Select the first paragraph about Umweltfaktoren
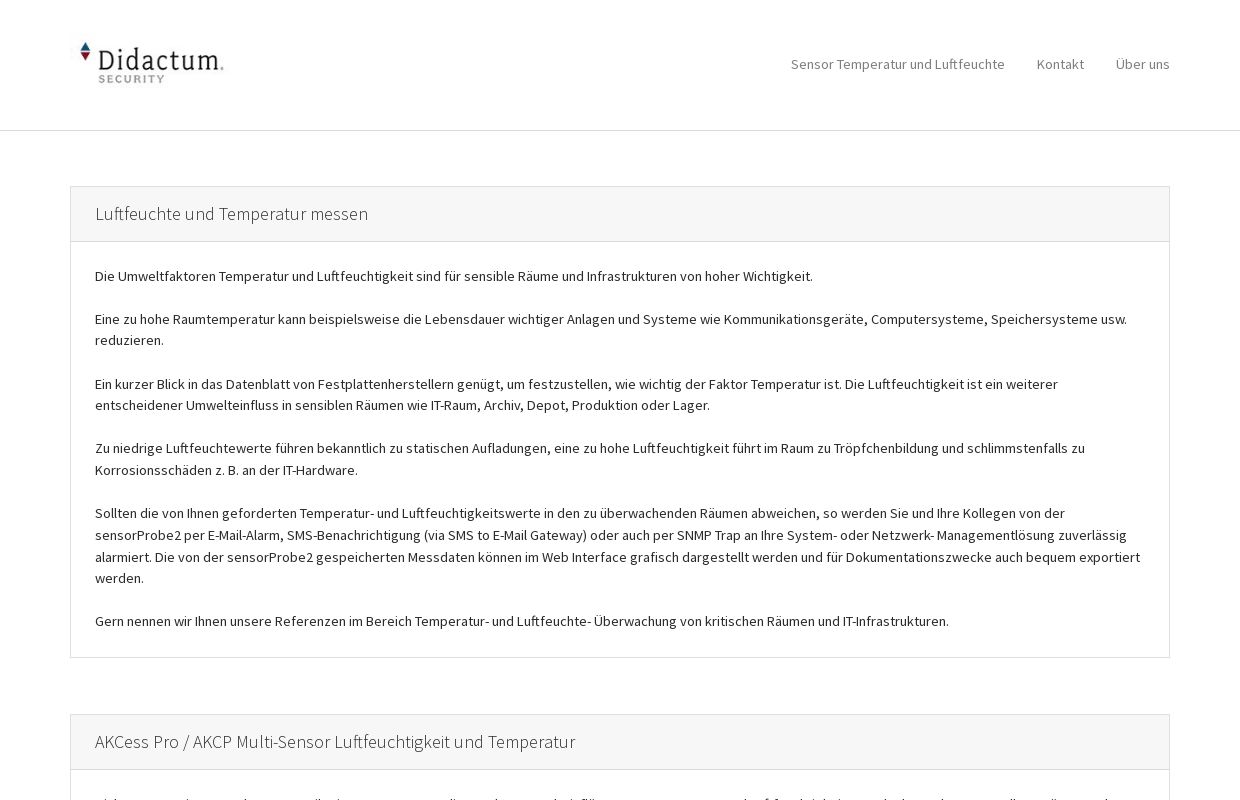Screen dimensions: 1240x800 tap(454, 276)
